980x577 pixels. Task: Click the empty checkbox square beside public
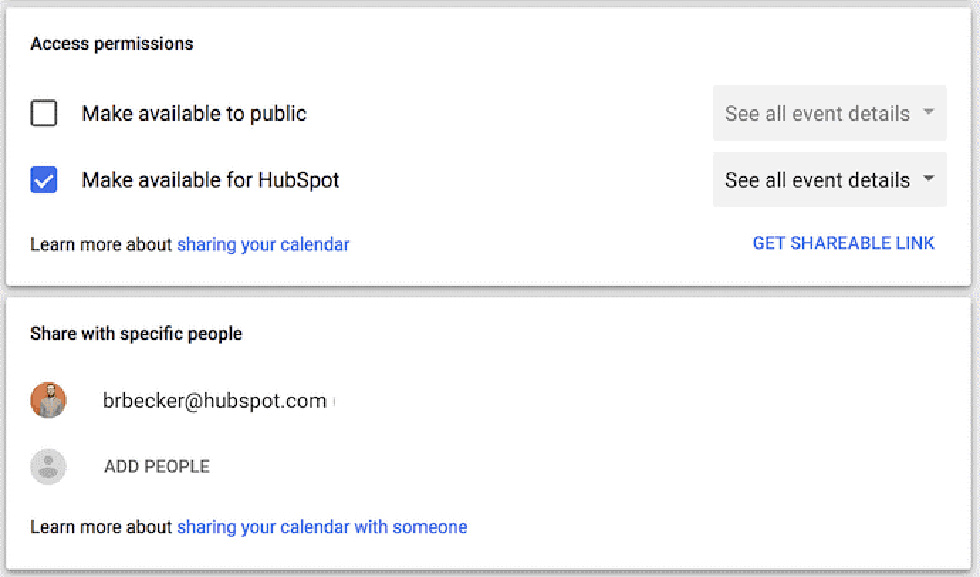[x=44, y=114]
